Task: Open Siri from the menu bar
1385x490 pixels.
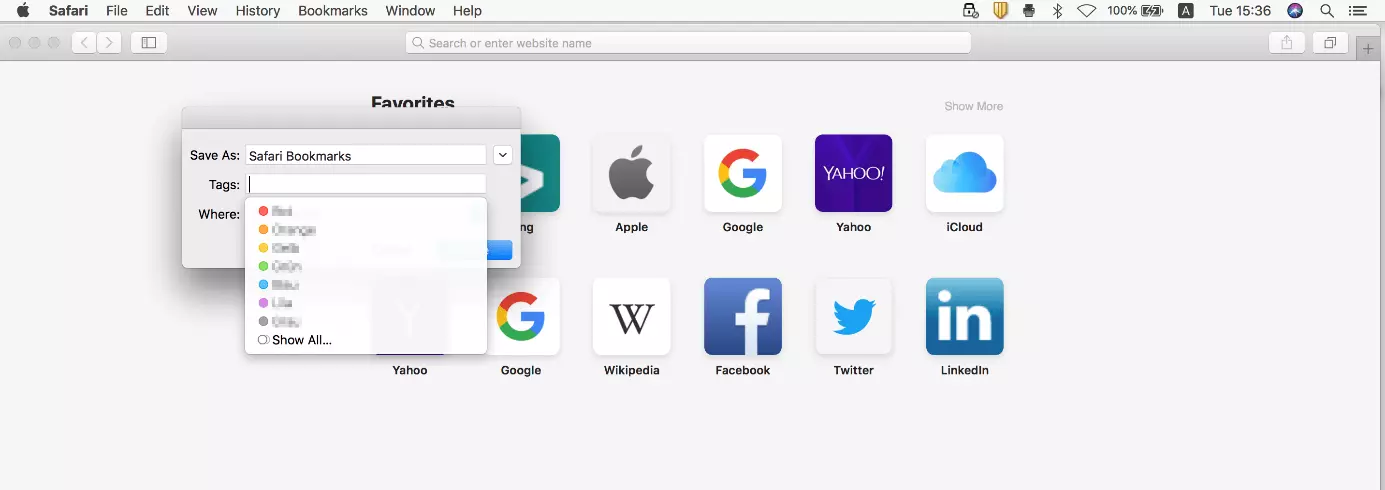Action: [x=1295, y=11]
